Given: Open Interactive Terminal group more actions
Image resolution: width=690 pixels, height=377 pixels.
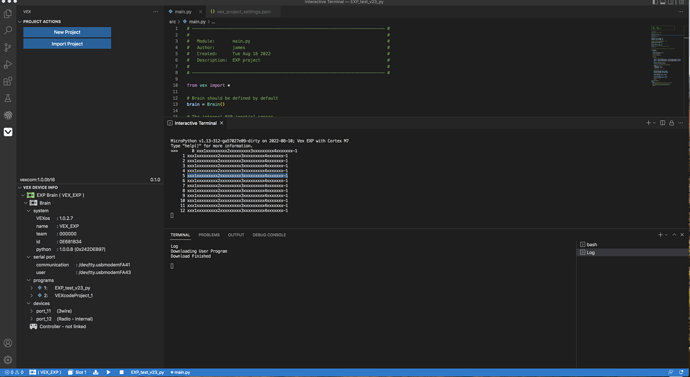Looking at the screenshot, I should [681, 123].
